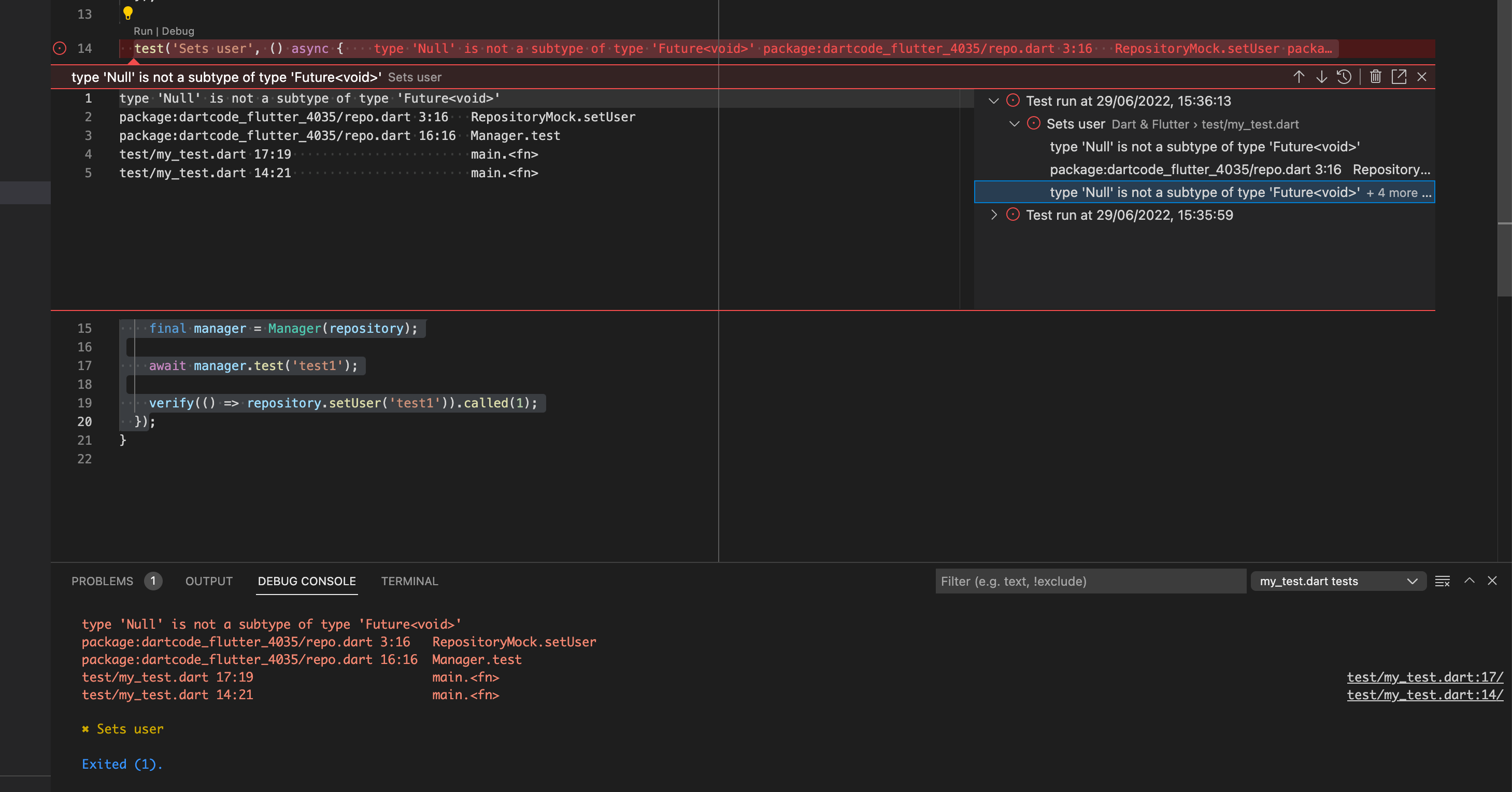
Task: Go to next error with the down arrow
Action: pyautogui.click(x=1321, y=76)
